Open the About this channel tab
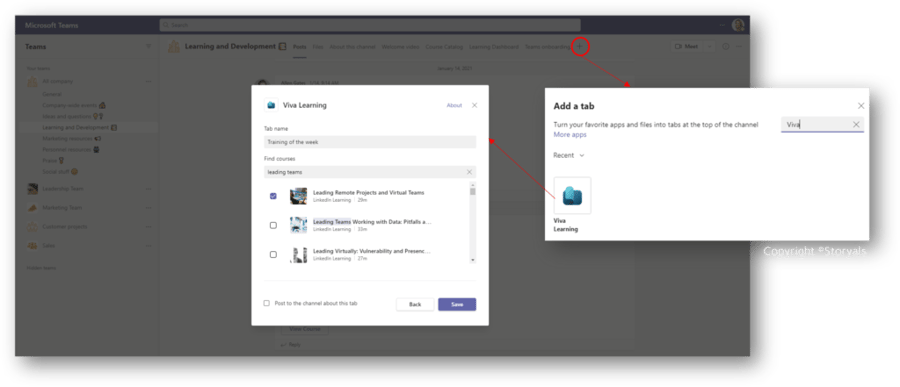Viewport: 900px width, 387px height. click(x=352, y=47)
